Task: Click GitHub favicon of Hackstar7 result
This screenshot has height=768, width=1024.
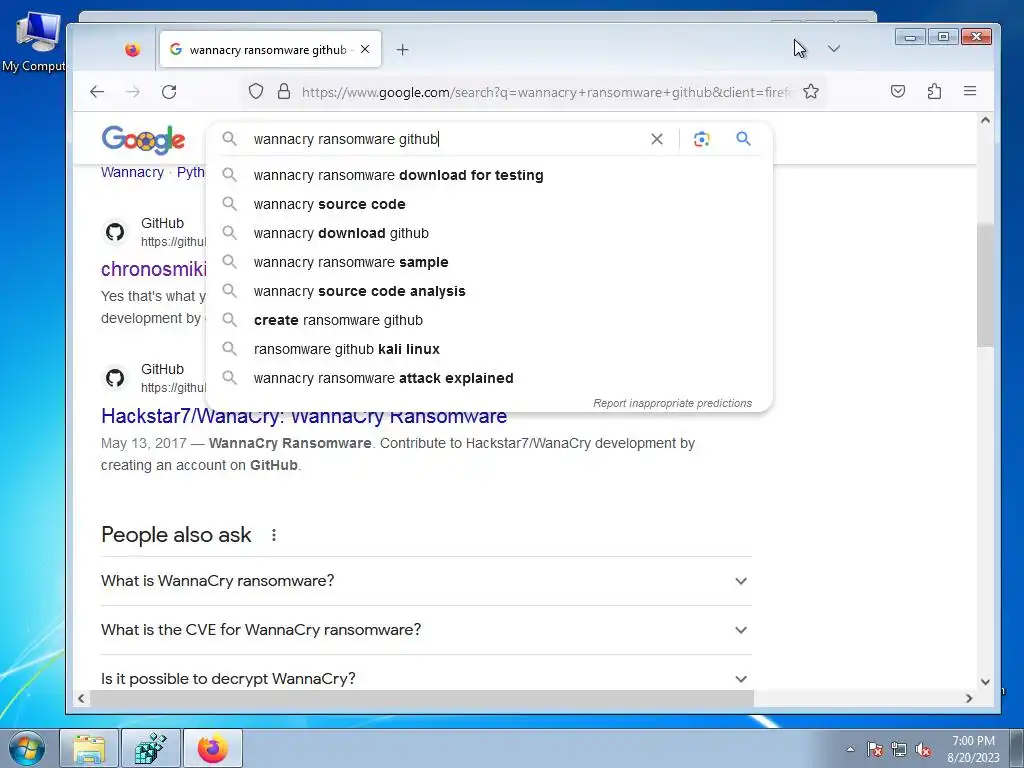Action: 115,377
